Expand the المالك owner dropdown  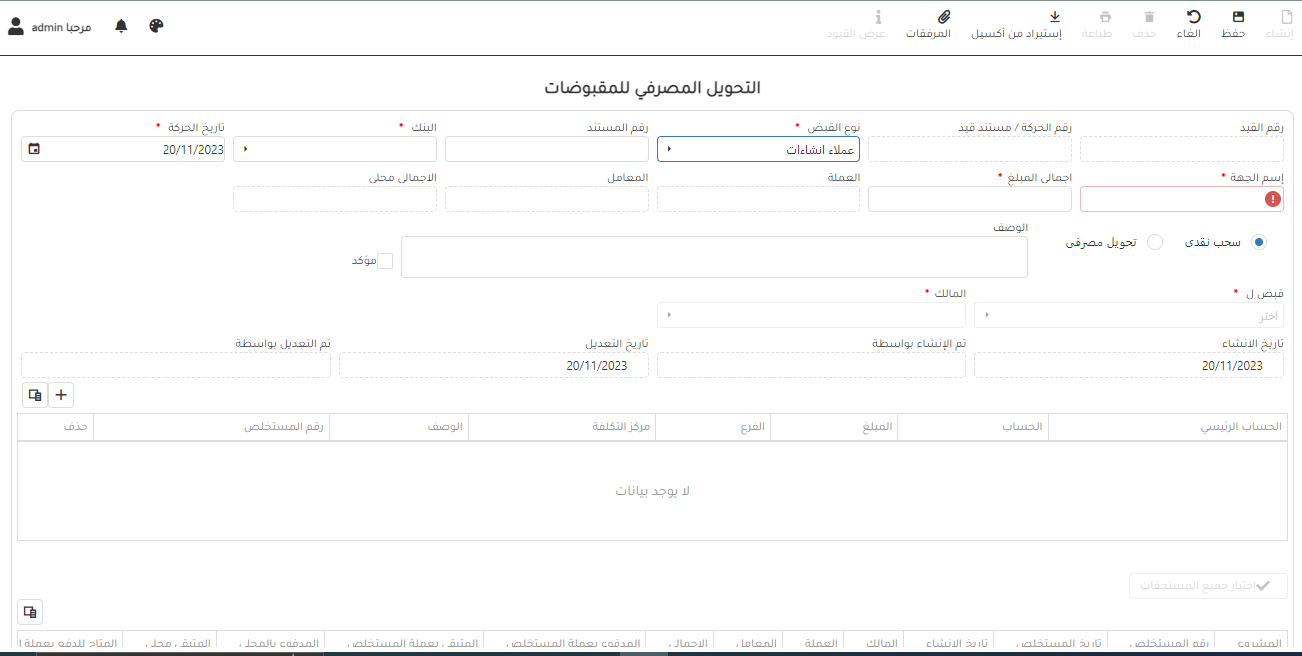tap(811, 315)
